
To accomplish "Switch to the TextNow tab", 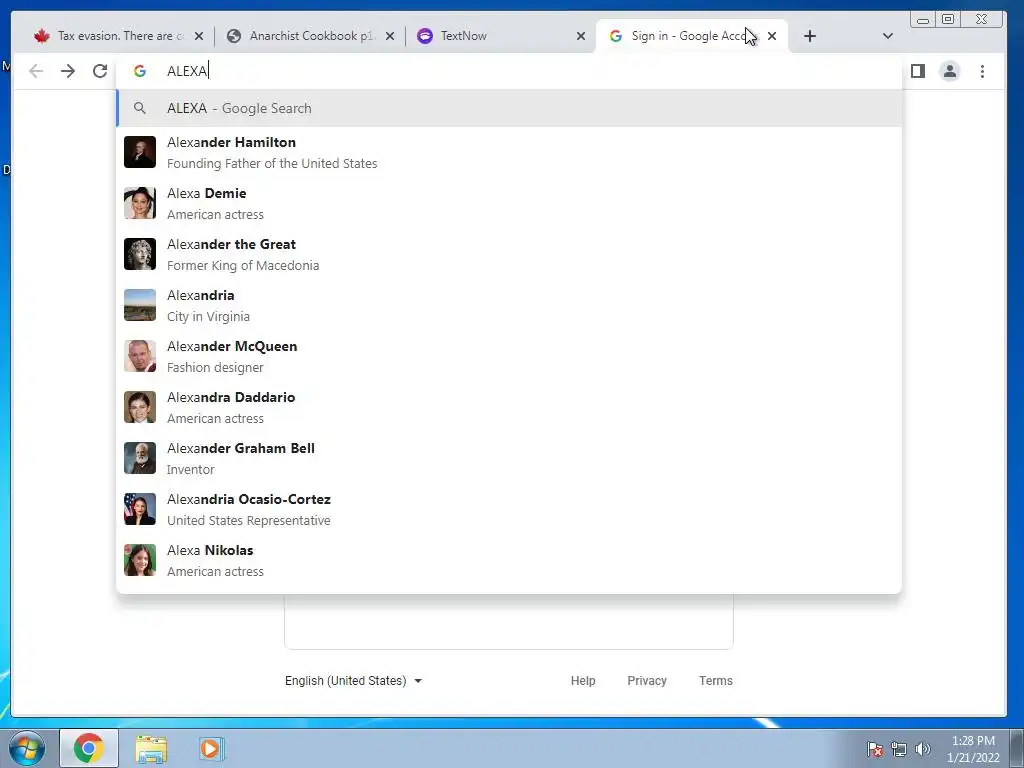I will tap(501, 36).
